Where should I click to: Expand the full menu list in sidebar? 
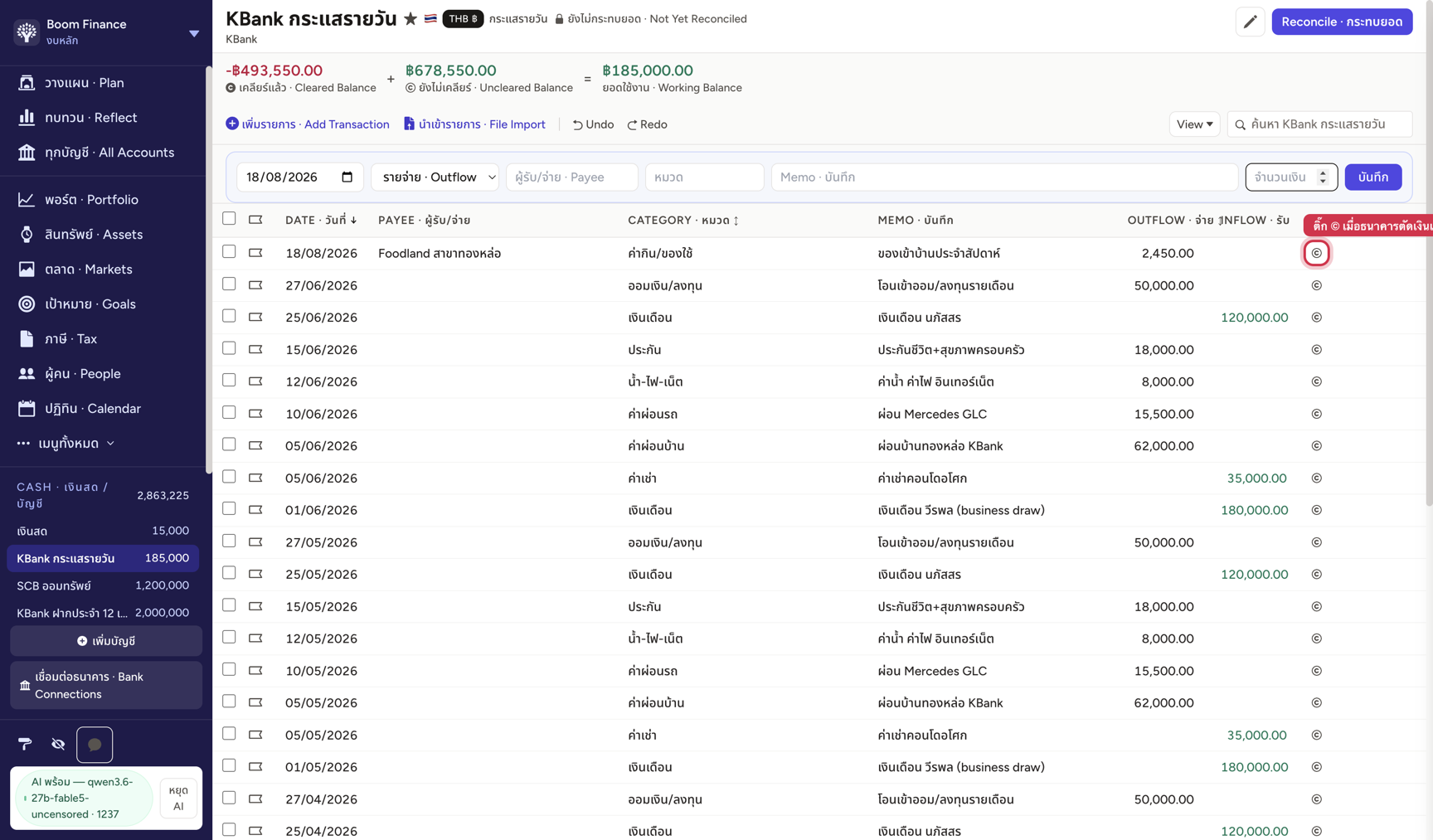tap(66, 444)
